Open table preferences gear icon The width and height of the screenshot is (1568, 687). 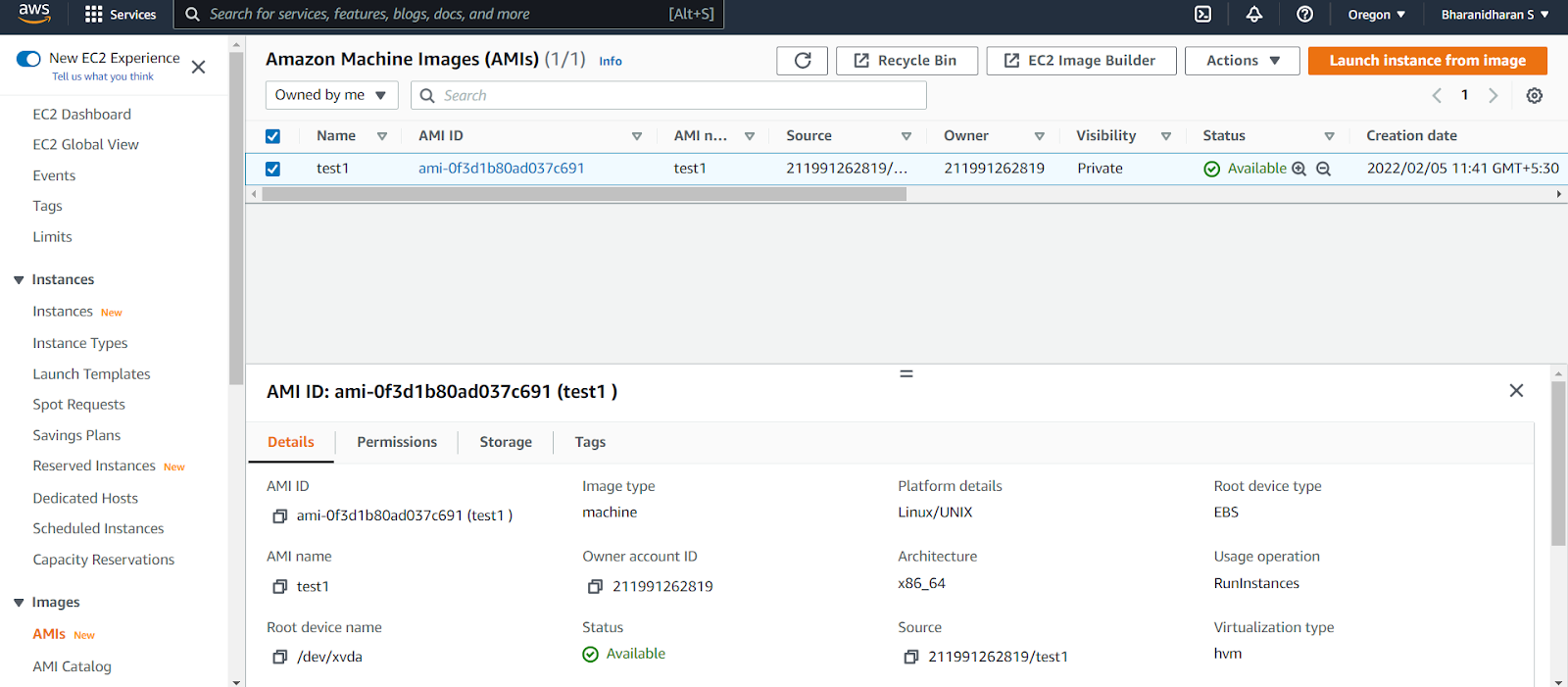tap(1535, 95)
